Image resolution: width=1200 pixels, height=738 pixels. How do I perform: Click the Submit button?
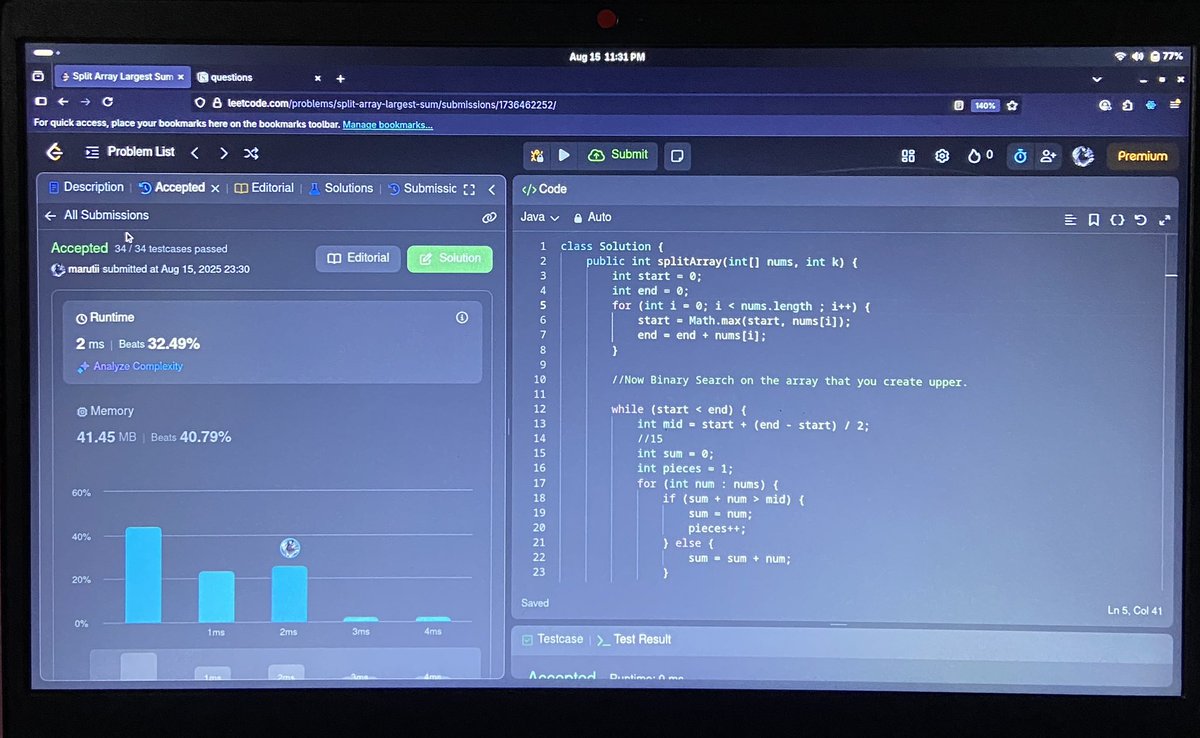coord(619,155)
